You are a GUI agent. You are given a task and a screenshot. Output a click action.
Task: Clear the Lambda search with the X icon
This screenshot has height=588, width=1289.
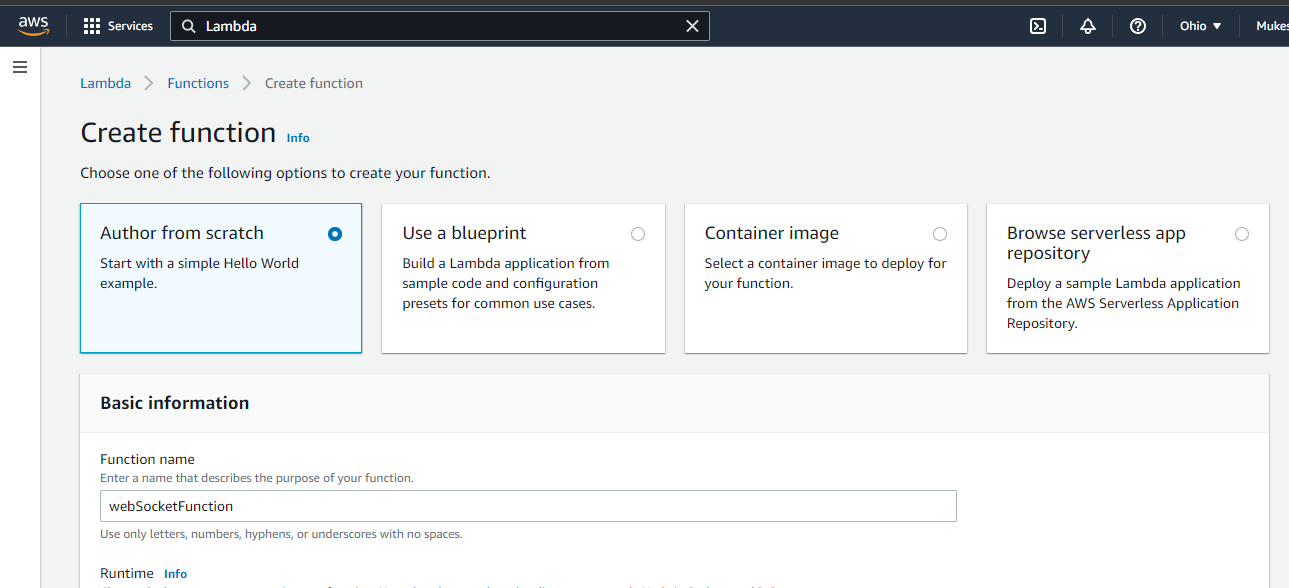pos(692,25)
